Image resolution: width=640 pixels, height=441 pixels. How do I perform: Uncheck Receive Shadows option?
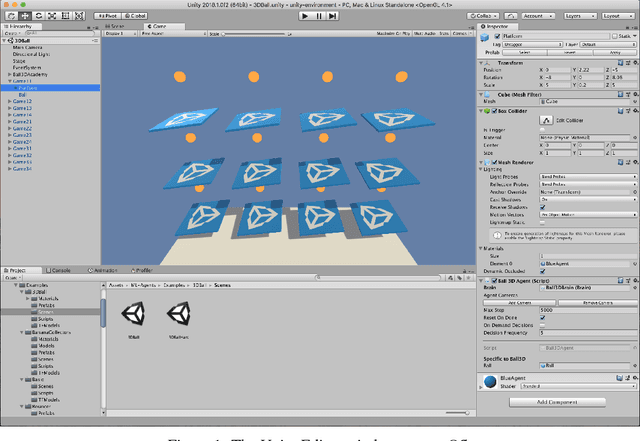[543, 207]
